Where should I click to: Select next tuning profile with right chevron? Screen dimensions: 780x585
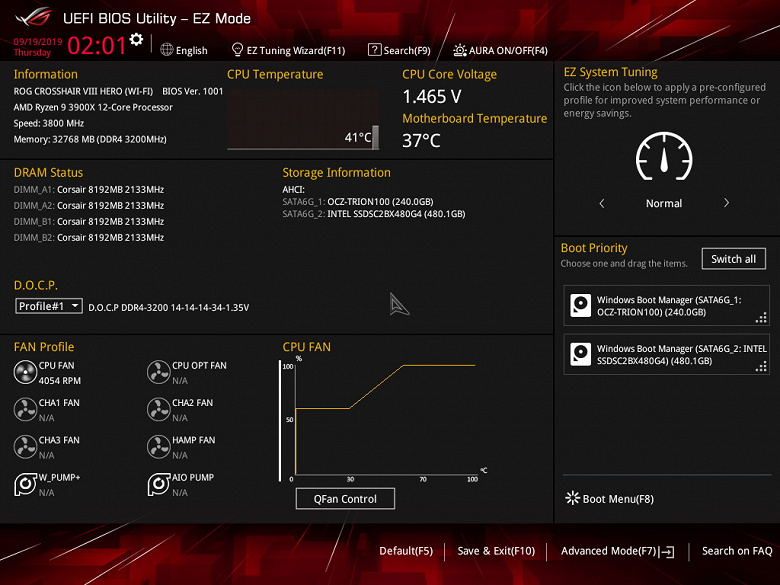[726, 203]
